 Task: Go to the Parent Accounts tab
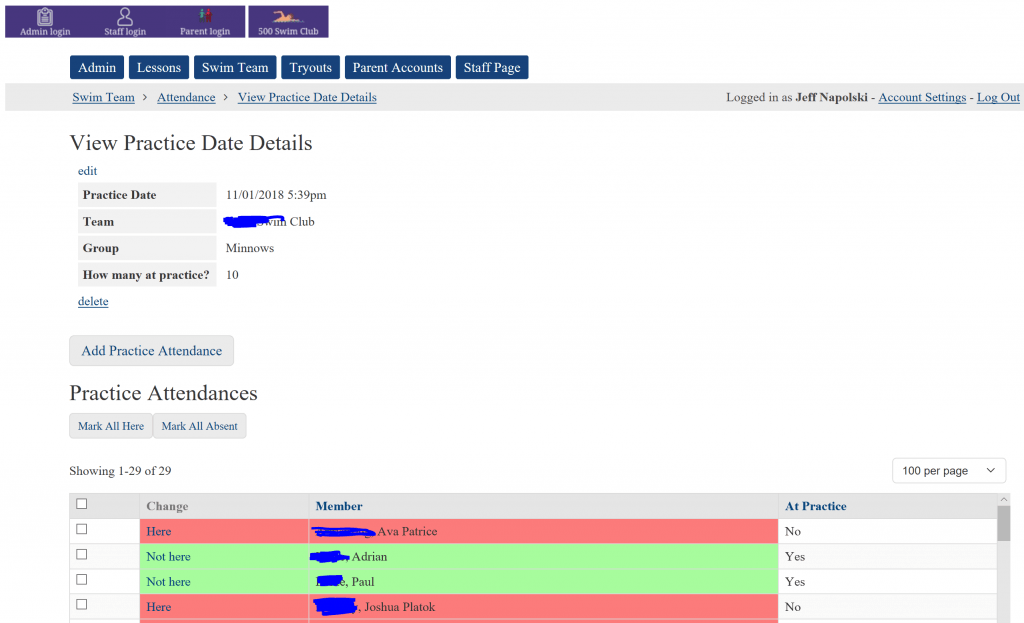(x=397, y=67)
